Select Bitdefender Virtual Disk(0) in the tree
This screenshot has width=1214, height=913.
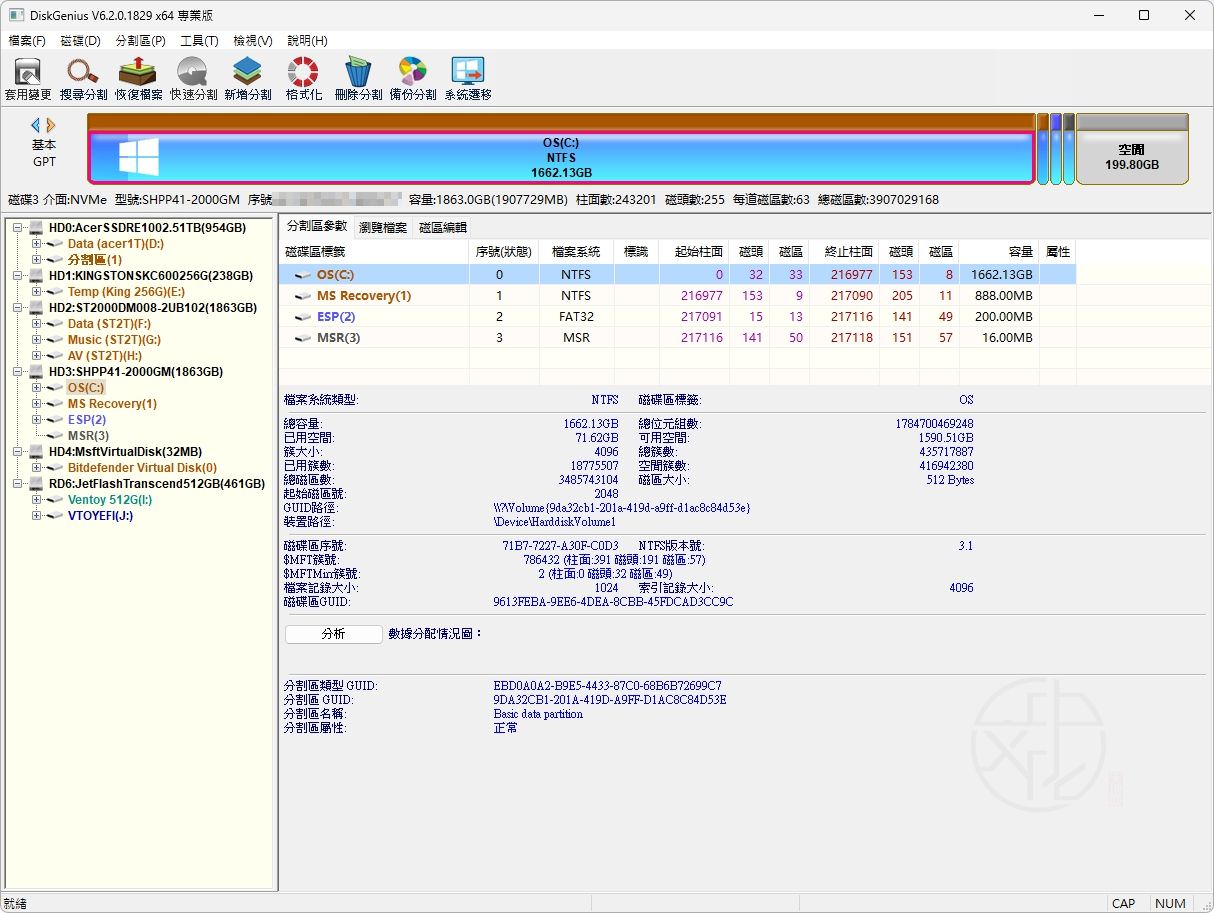(x=142, y=468)
